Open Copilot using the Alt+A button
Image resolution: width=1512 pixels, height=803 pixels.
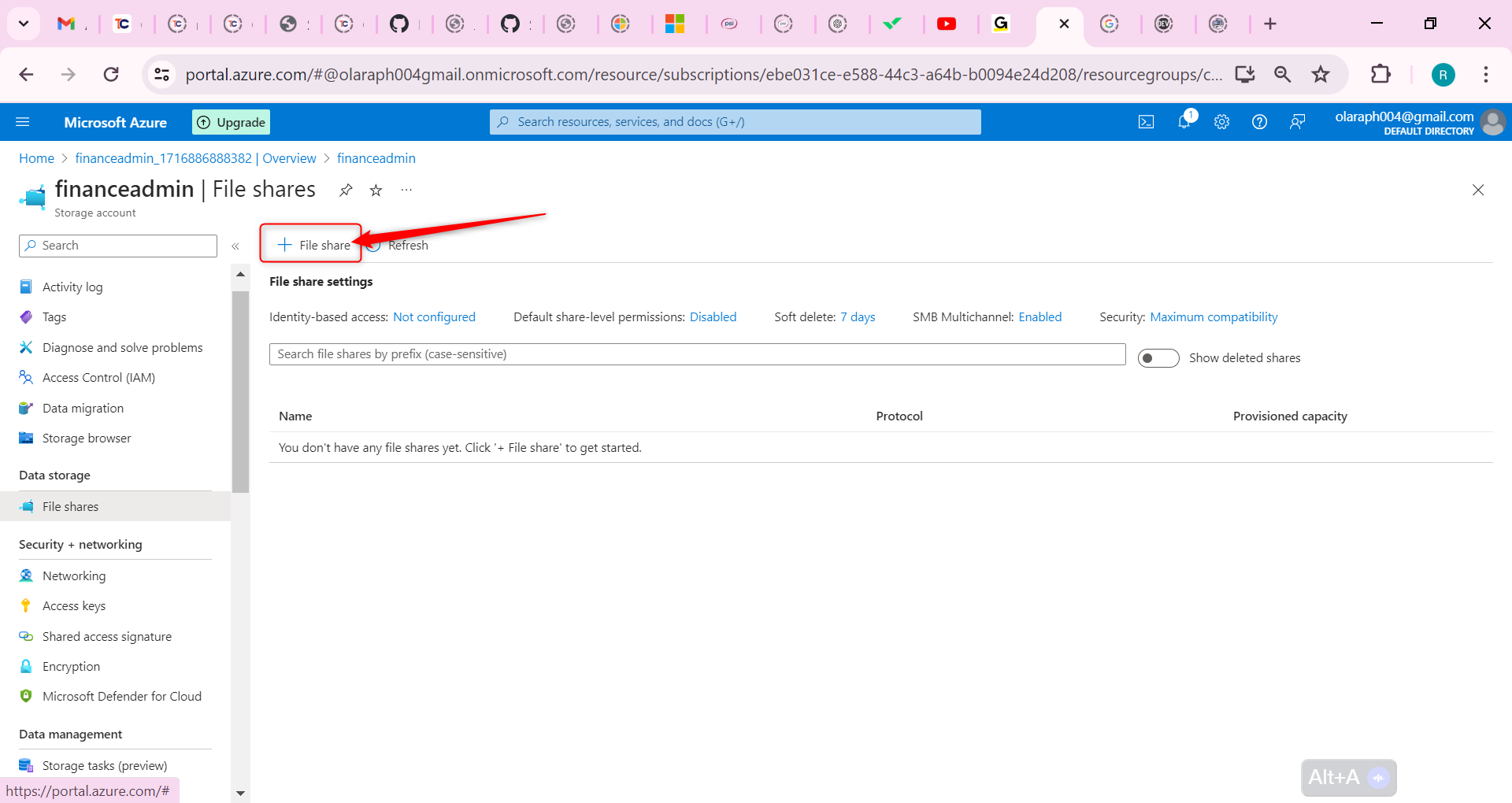1348,777
